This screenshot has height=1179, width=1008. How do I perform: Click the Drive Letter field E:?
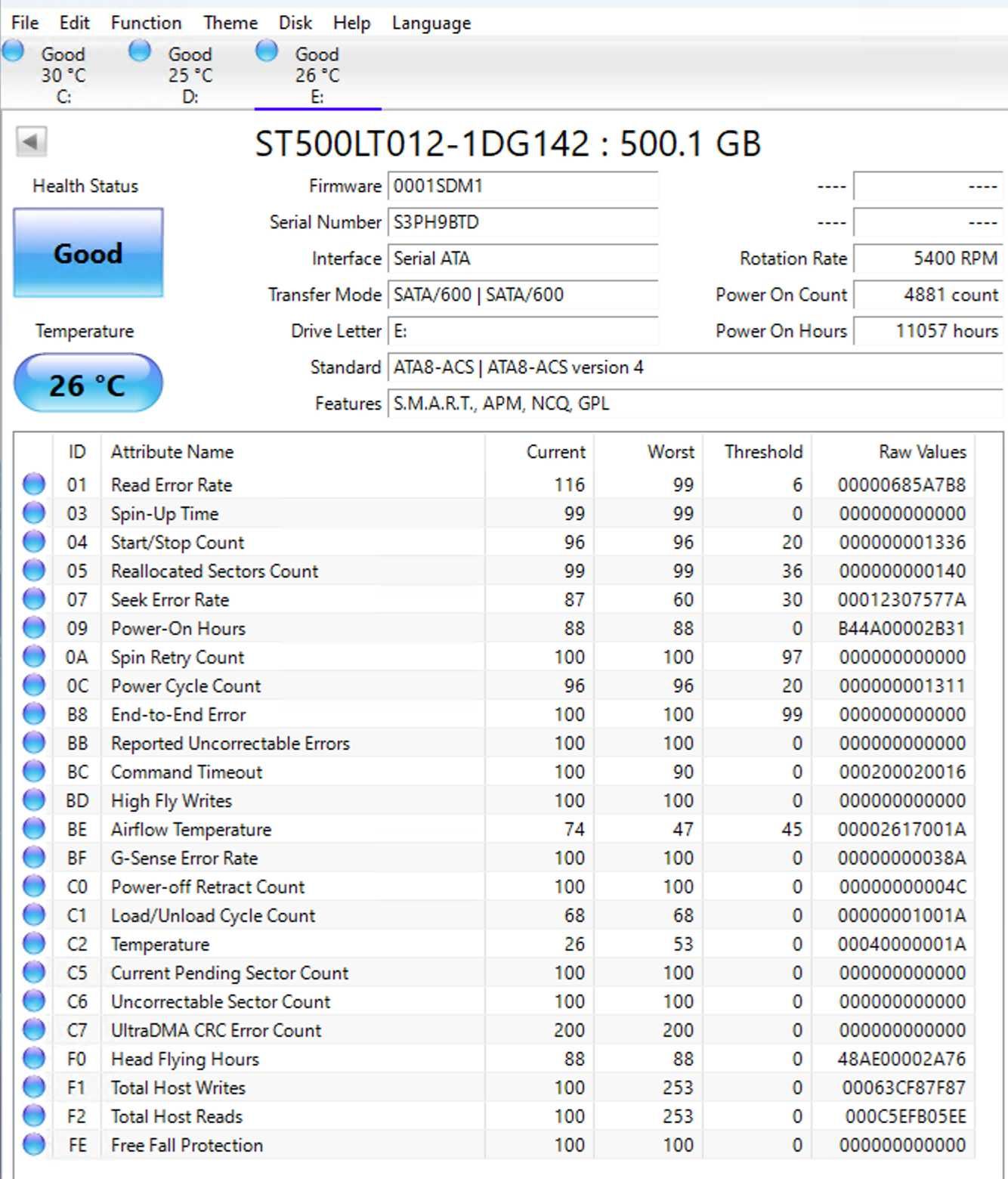(x=522, y=331)
